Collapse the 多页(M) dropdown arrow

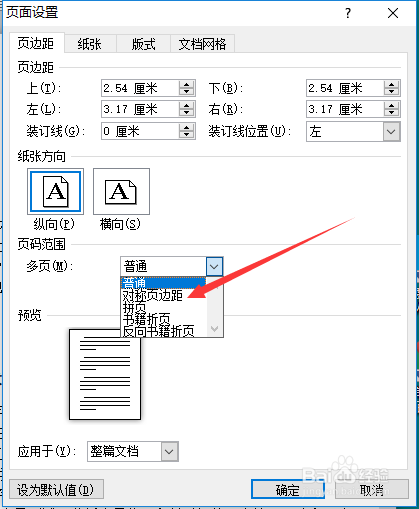214,266
